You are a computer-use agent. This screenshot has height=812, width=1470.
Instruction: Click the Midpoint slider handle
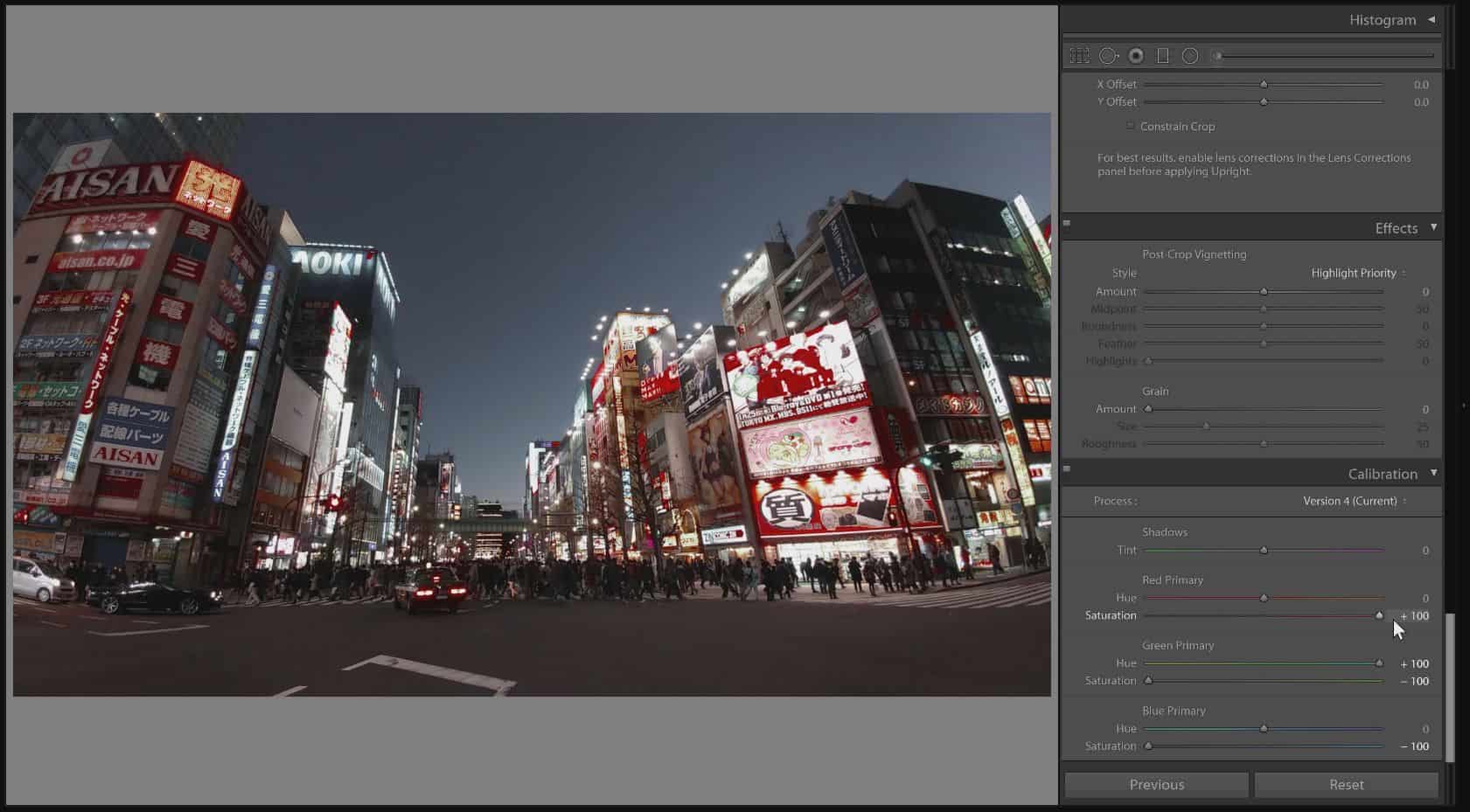point(1264,309)
